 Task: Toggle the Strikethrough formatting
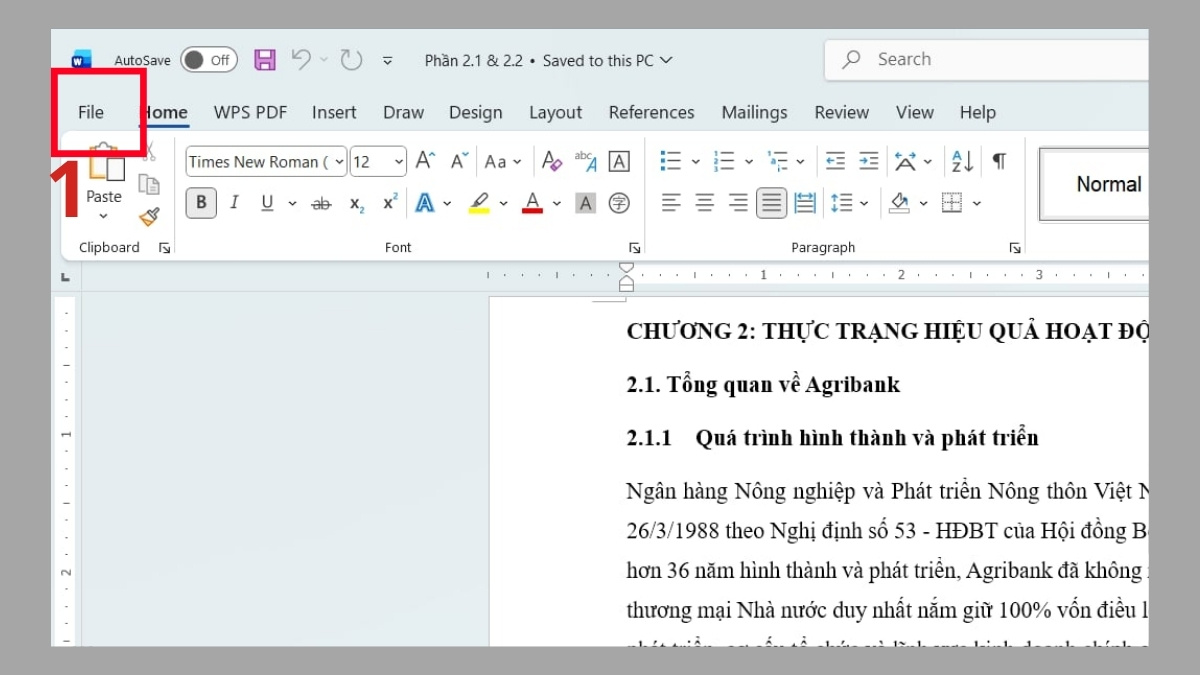click(321, 202)
